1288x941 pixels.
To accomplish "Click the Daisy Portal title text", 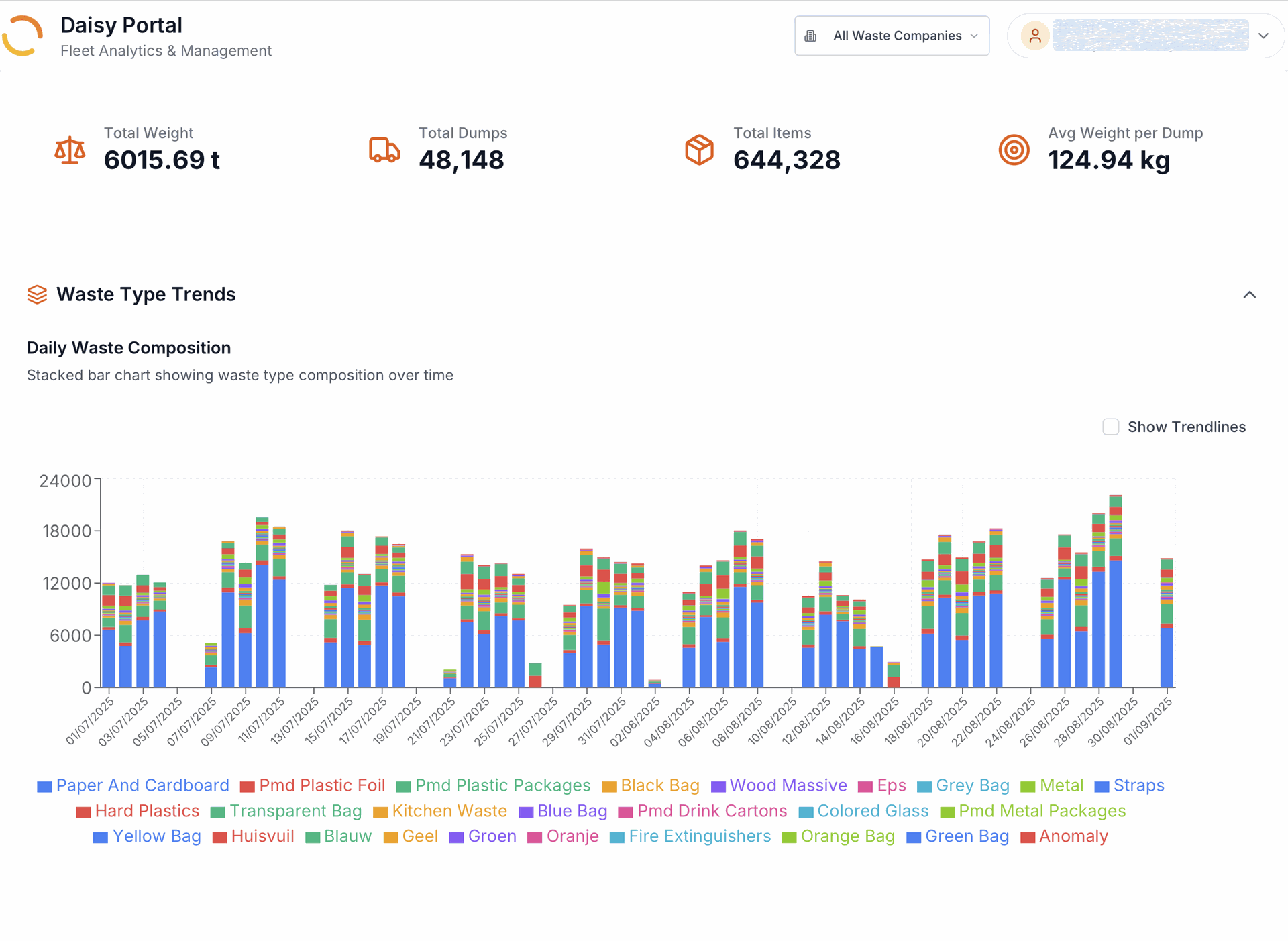I will 121,25.
